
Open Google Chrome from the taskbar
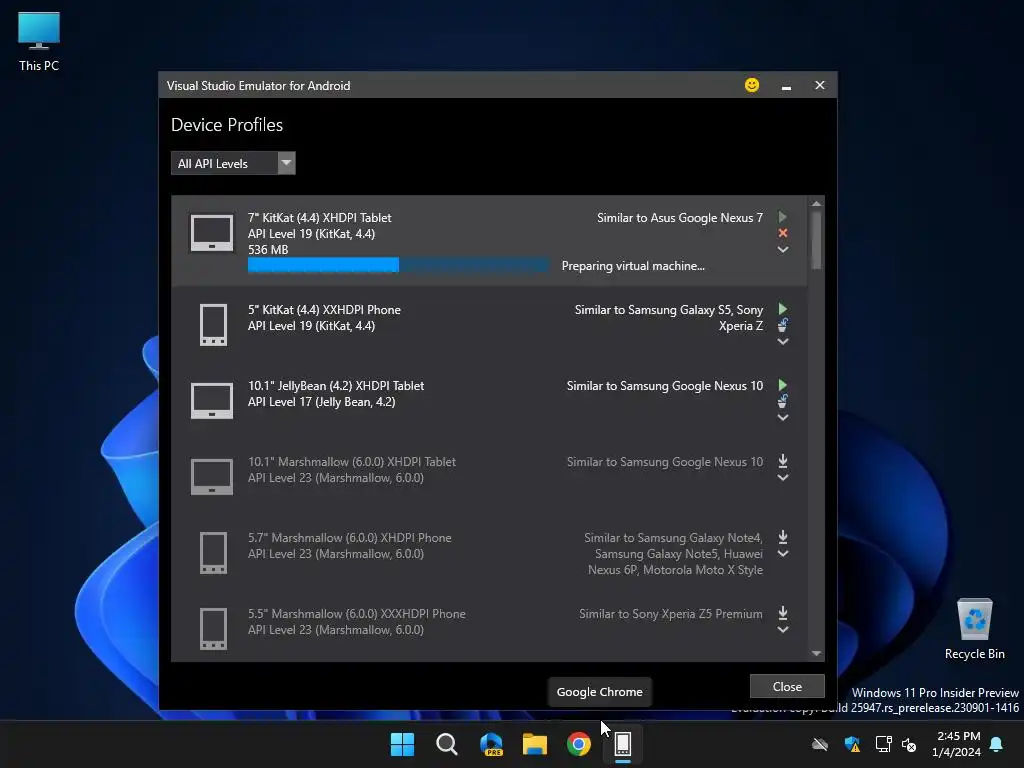click(579, 744)
